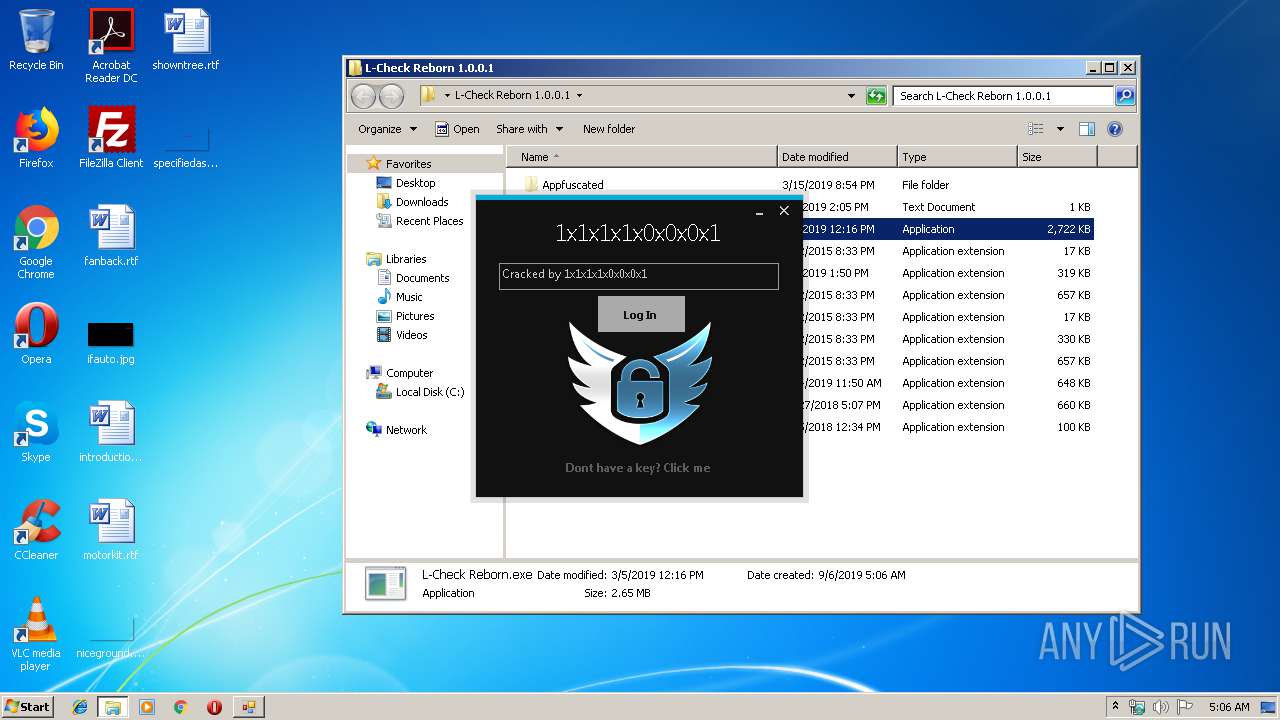
Task: Select the VLC media player shortcut
Action: coord(36,634)
